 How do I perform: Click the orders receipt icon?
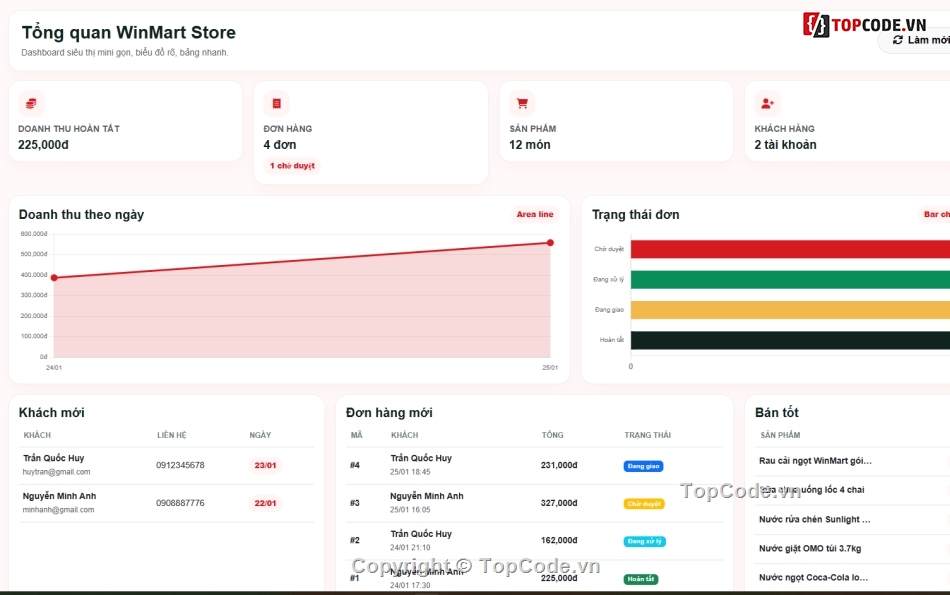pos(276,104)
